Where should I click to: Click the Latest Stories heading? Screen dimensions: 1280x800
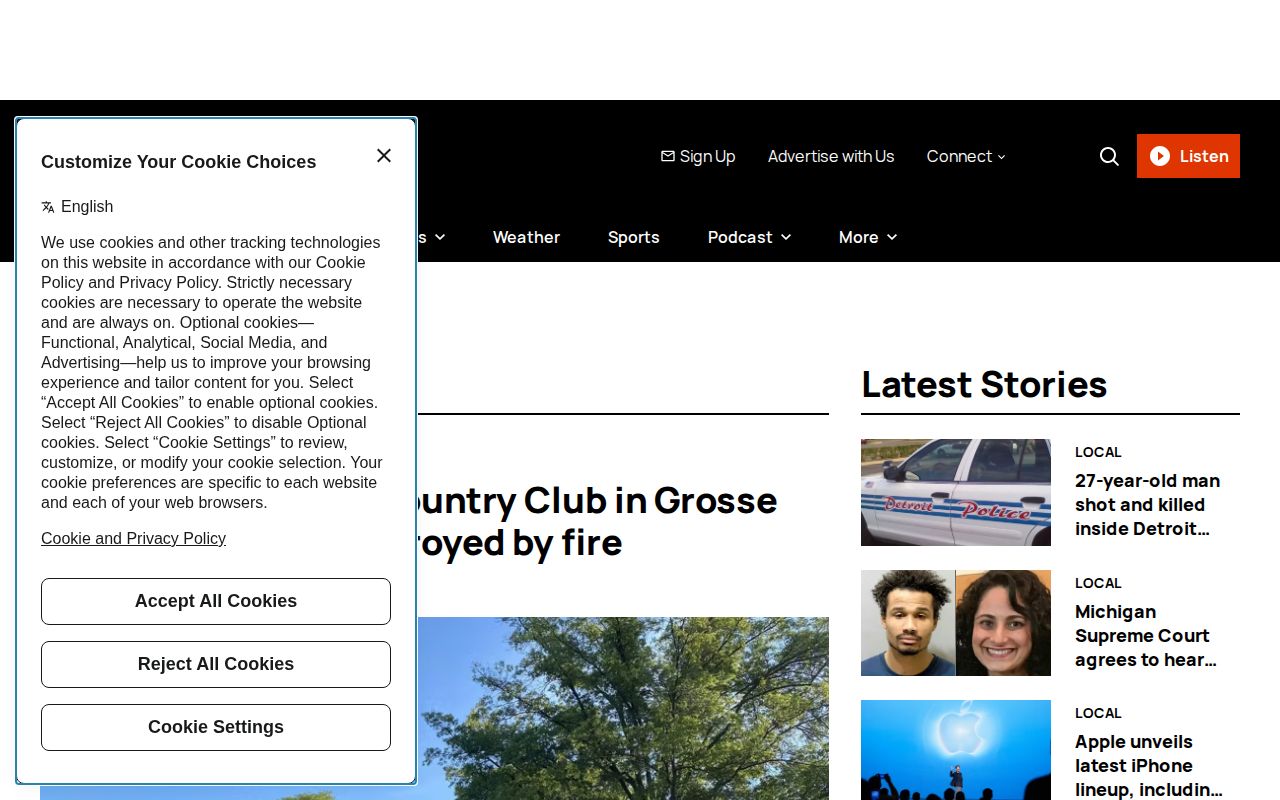click(x=984, y=384)
